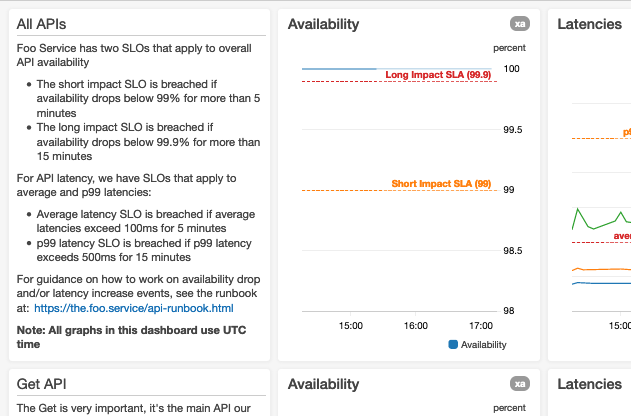Click the red dashed annotation in Latencies chart
Viewport: 631px width, 416px height.
pos(592,241)
